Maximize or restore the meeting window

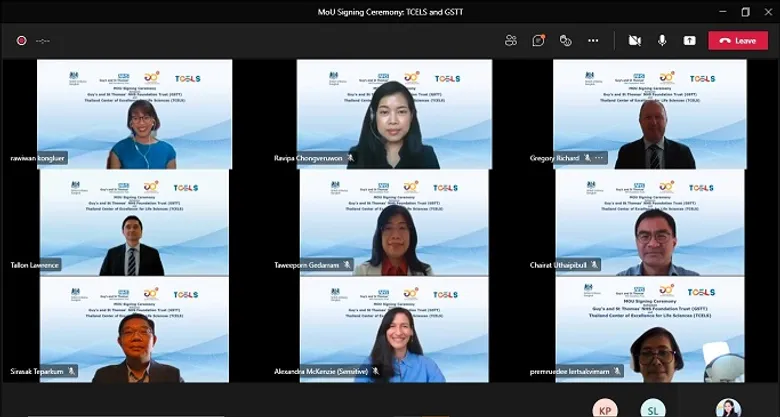coord(745,11)
